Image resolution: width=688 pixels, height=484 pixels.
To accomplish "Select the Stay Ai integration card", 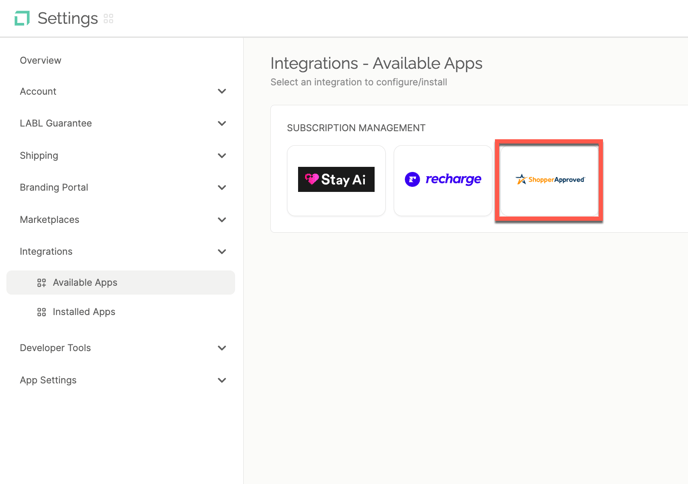I will point(336,180).
